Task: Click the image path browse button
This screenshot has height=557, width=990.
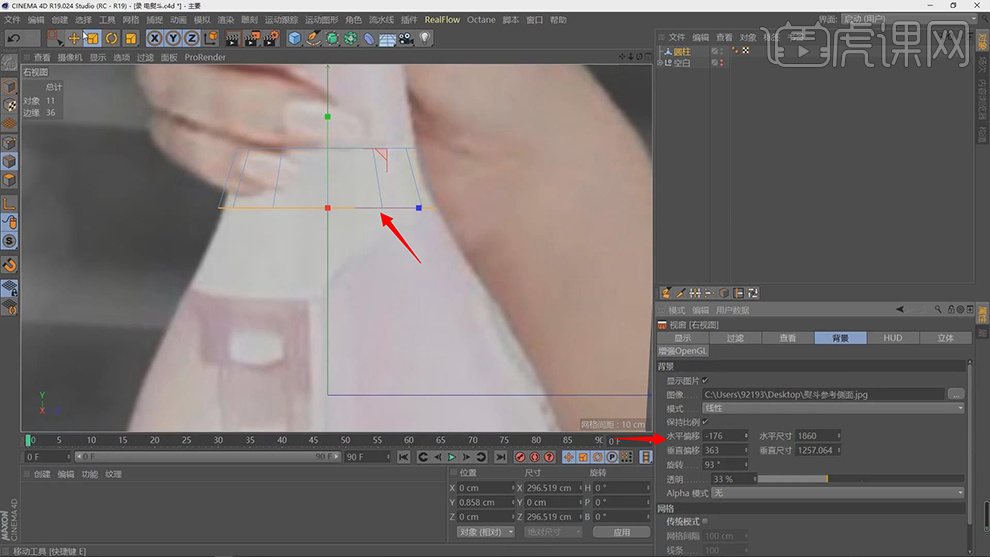Action: coord(957,394)
